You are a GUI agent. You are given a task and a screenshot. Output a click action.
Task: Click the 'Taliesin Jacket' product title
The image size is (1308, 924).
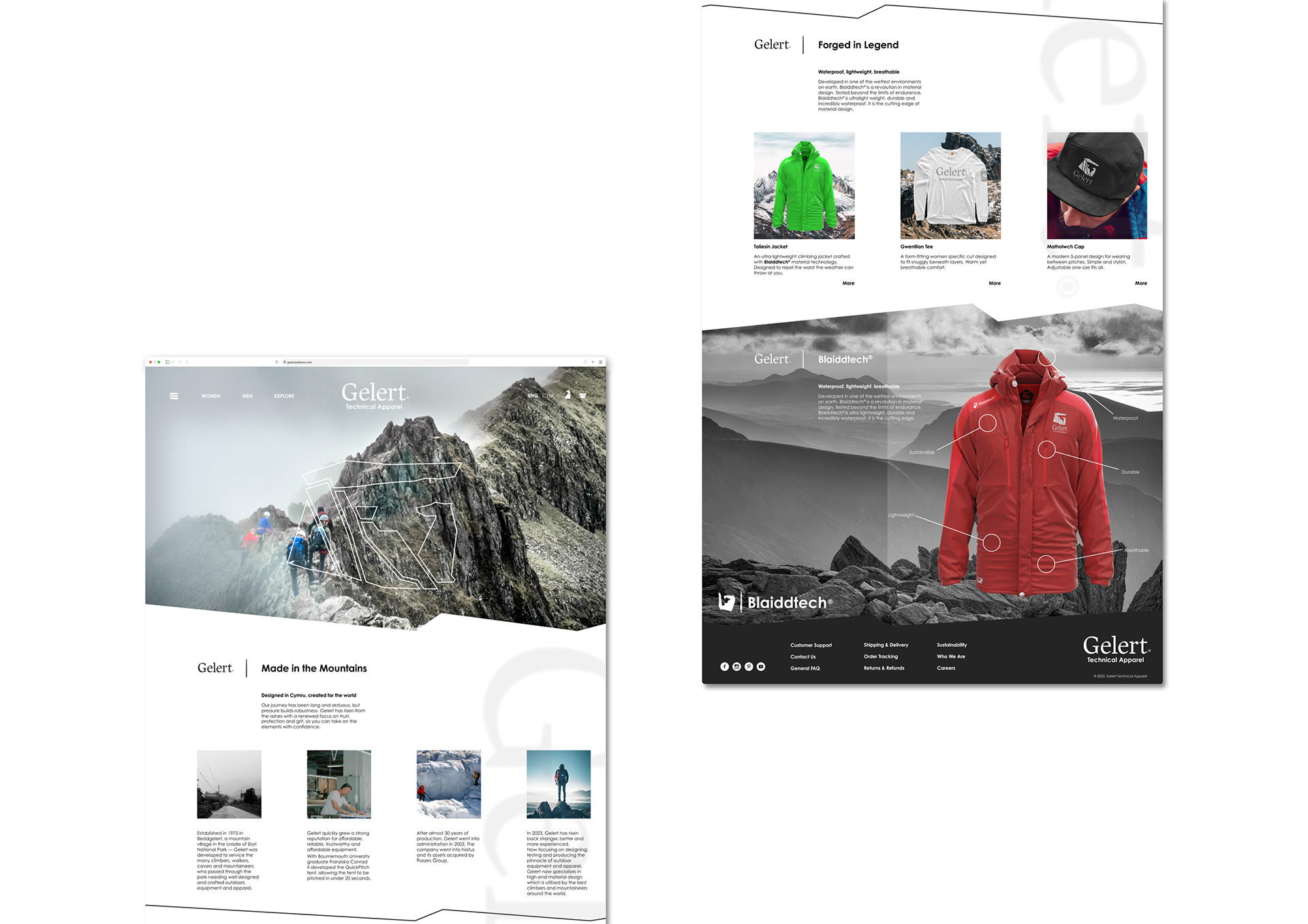point(770,246)
